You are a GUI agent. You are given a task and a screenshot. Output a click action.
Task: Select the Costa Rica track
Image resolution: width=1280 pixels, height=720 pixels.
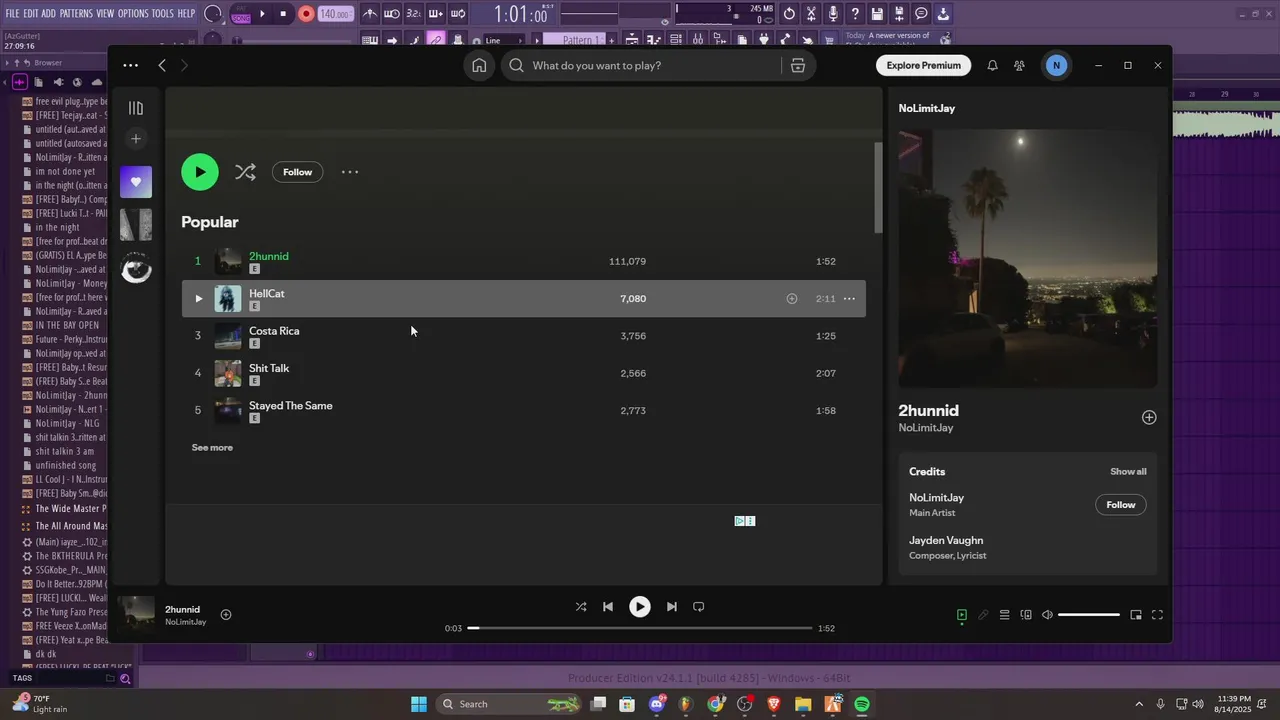(523, 336)
